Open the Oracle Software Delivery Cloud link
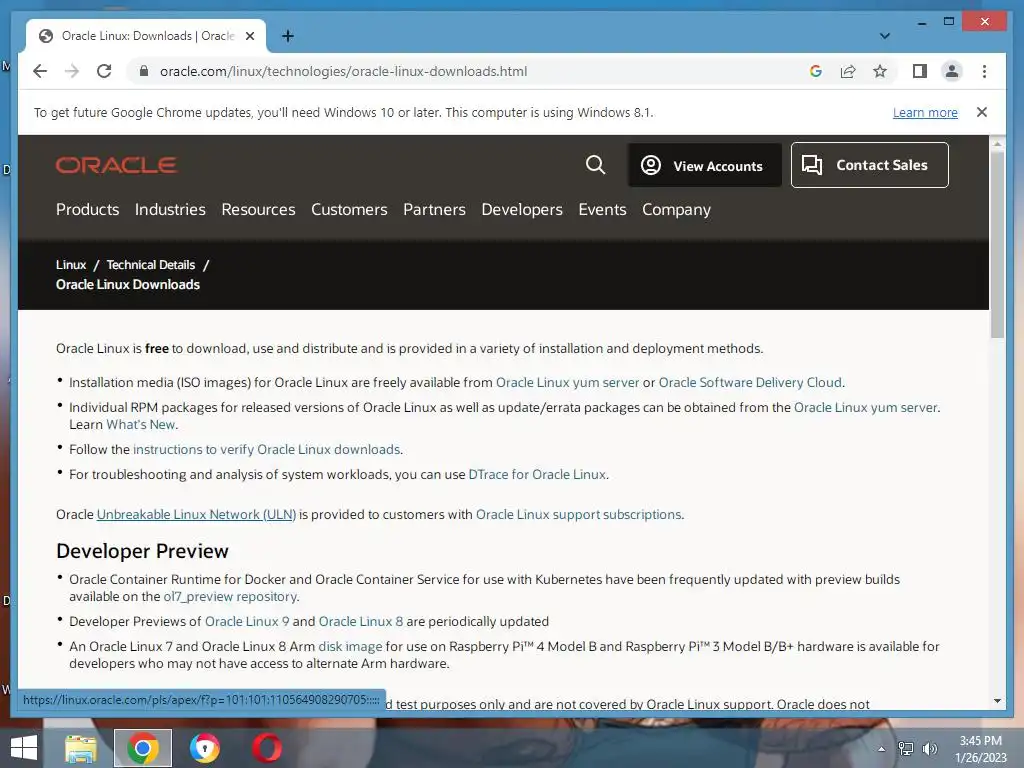 [750, 383]
